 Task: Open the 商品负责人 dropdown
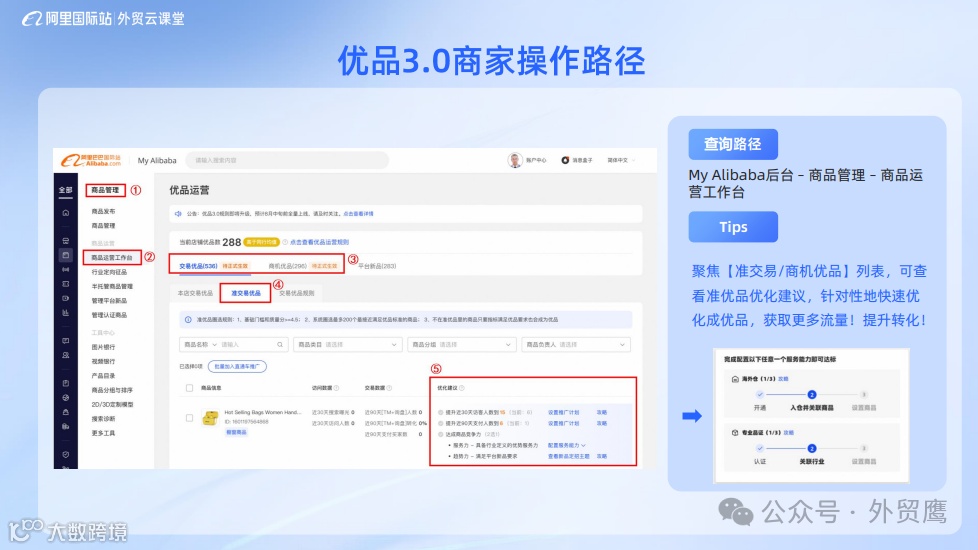[x=576, y=344]
